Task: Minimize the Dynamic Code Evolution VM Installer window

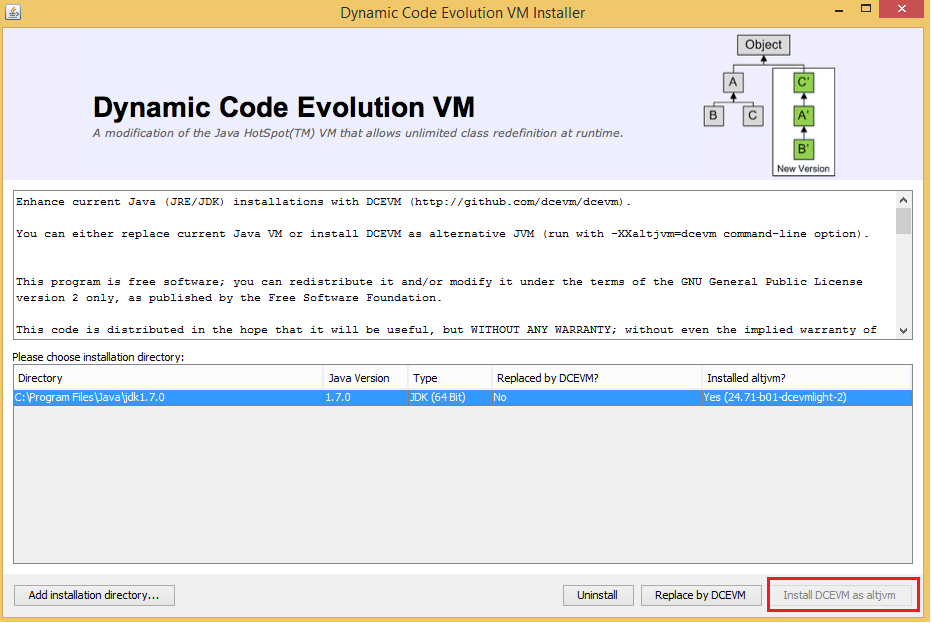Action: pyautogui.click(x=838, y=10)
